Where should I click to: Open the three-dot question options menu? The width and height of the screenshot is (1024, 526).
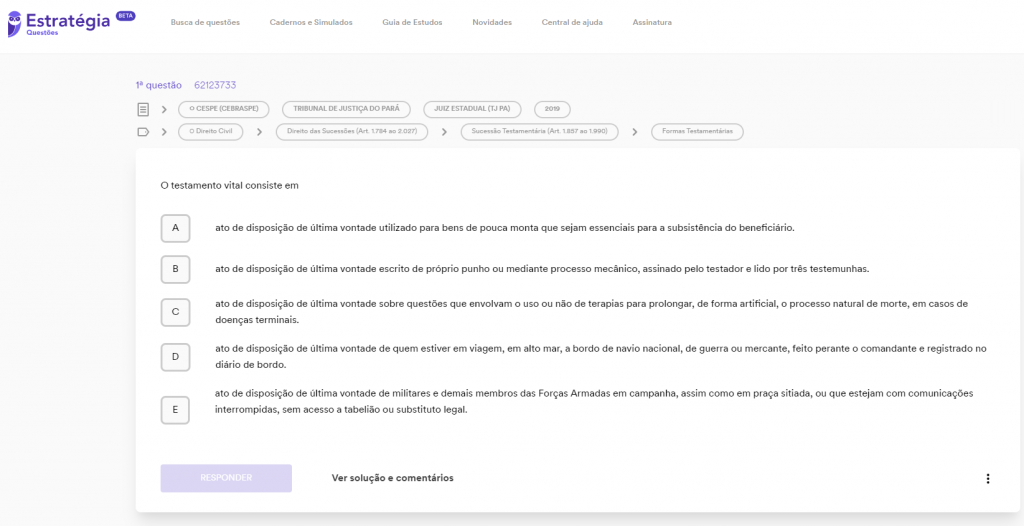(987, 479)
